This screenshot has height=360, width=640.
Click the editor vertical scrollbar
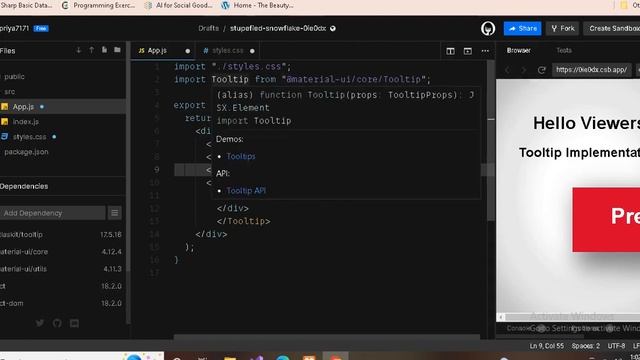tap(491, 141)
